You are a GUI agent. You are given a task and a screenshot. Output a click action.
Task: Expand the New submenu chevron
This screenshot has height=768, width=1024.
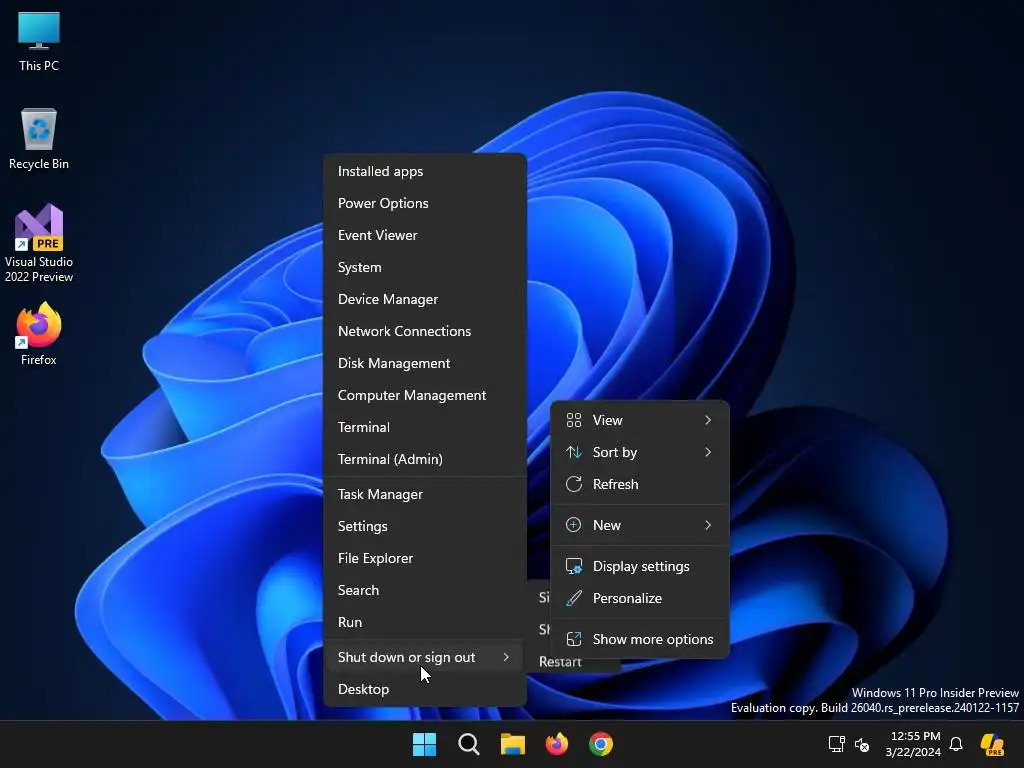(708, 525)
